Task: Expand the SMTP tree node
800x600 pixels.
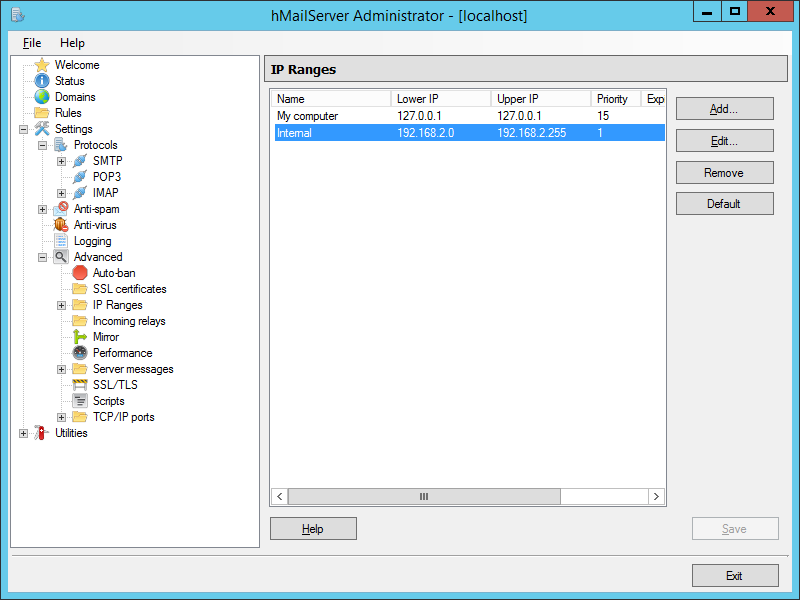Action: (x=61, y=162)
